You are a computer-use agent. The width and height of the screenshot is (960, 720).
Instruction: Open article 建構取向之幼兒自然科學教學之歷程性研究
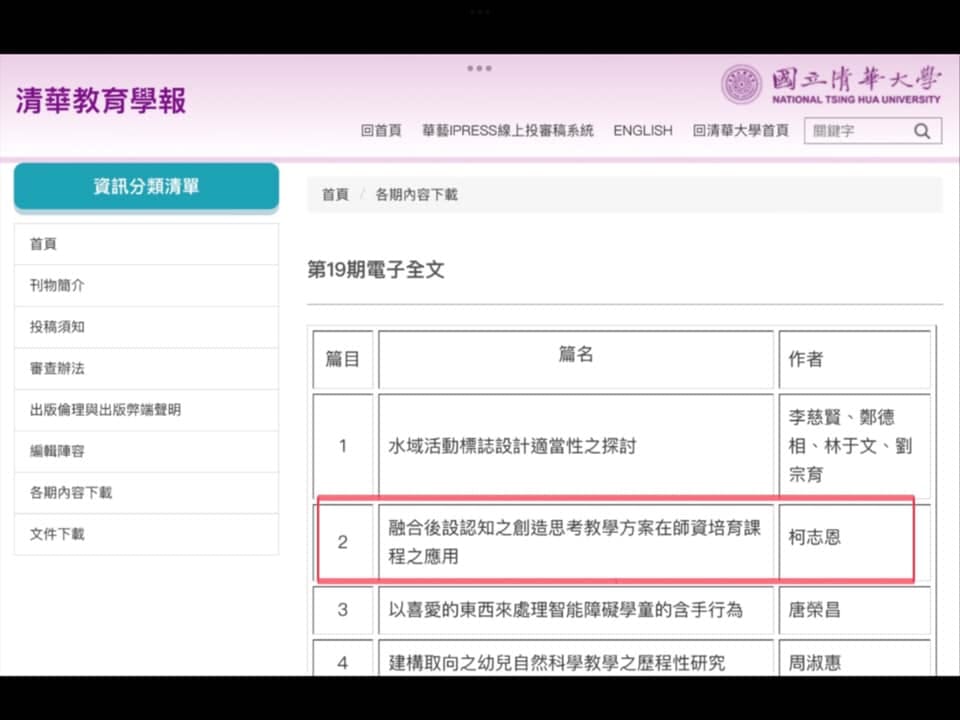557,662
